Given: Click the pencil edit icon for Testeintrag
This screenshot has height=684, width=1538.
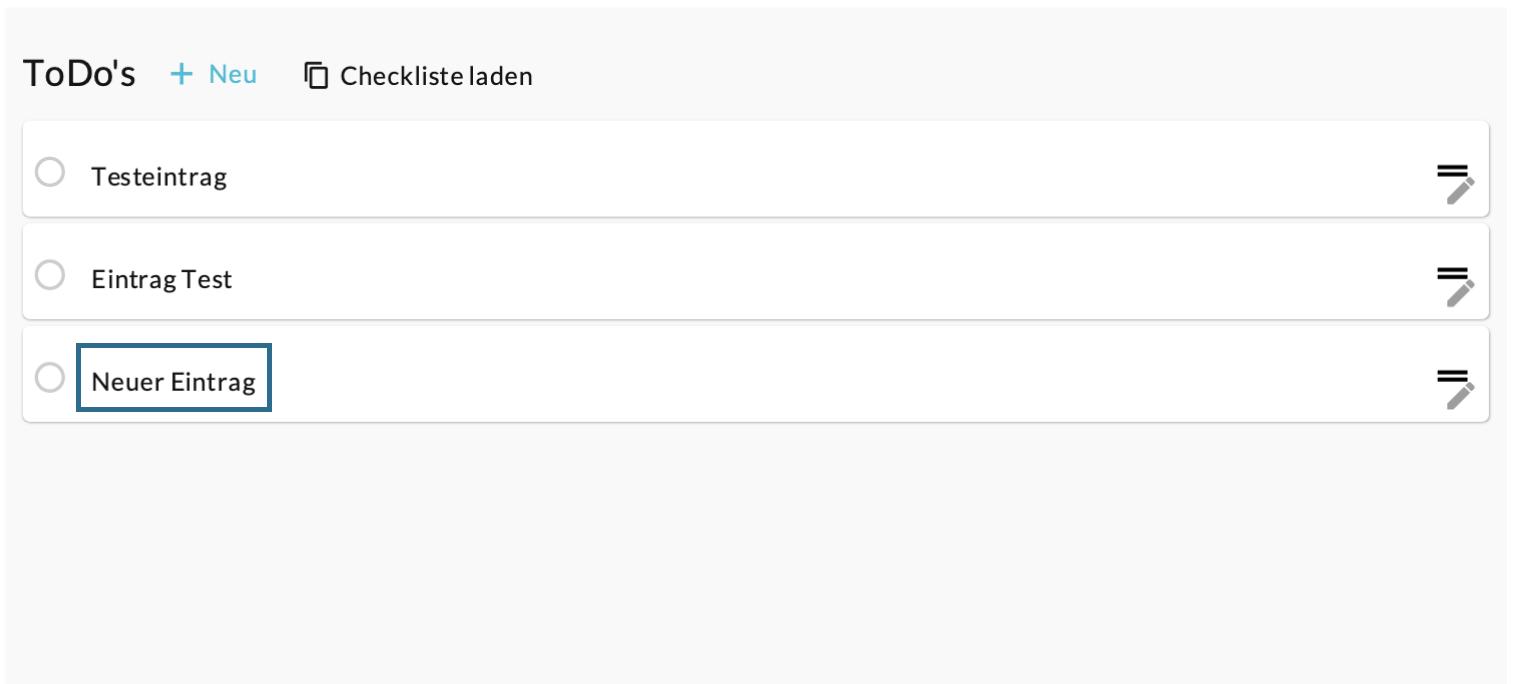Looking at the screenshot, I should pos(1461,190).
